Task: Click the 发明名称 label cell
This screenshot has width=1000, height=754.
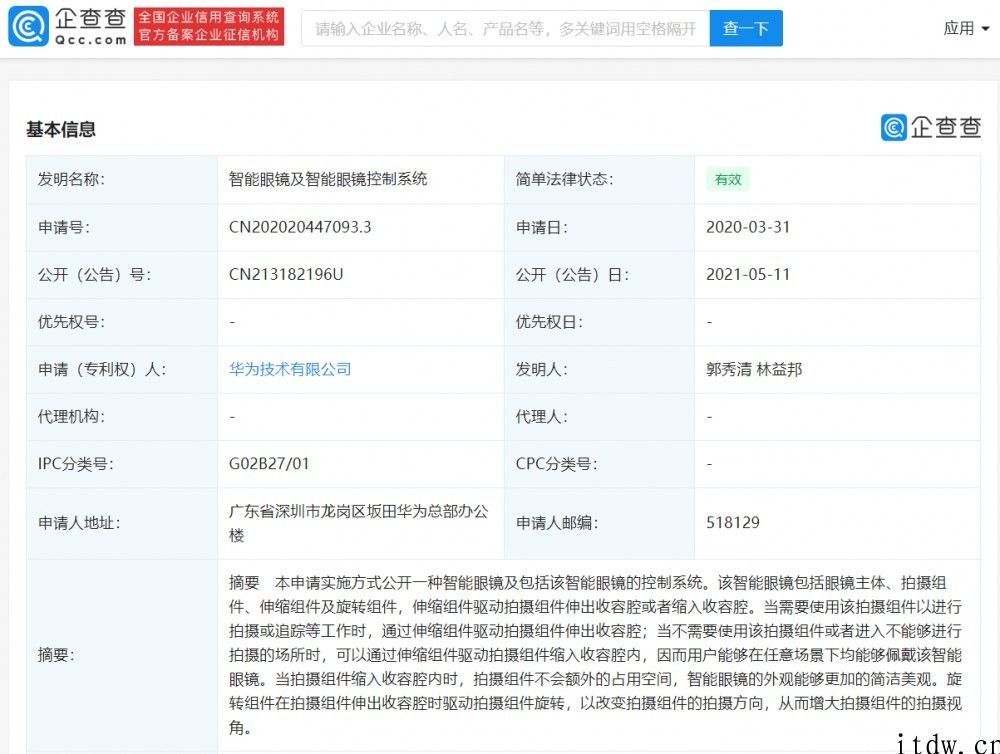Action: (121, 179)
